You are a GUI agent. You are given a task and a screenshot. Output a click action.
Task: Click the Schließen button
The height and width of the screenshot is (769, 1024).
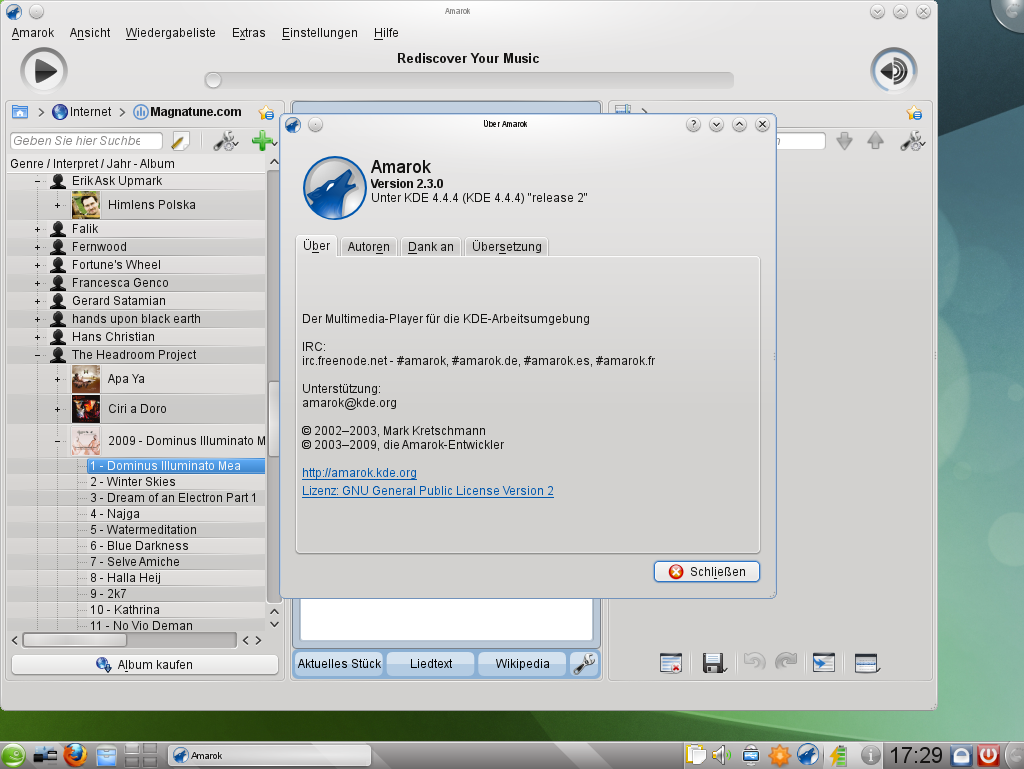[x=707, y=572]
